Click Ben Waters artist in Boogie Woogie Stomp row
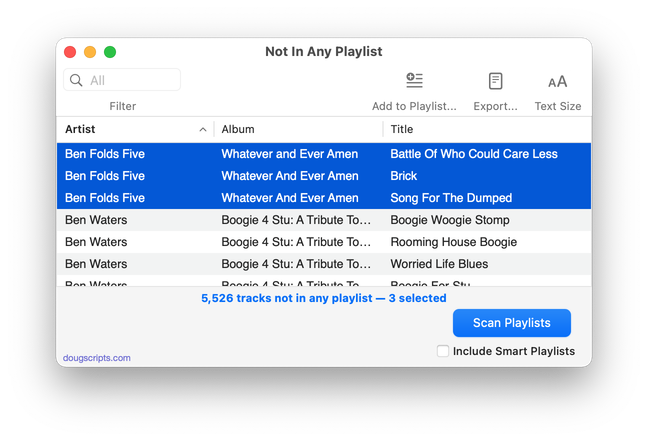The width and height of the screenshot is (648, 441). [x=96, y=220]
